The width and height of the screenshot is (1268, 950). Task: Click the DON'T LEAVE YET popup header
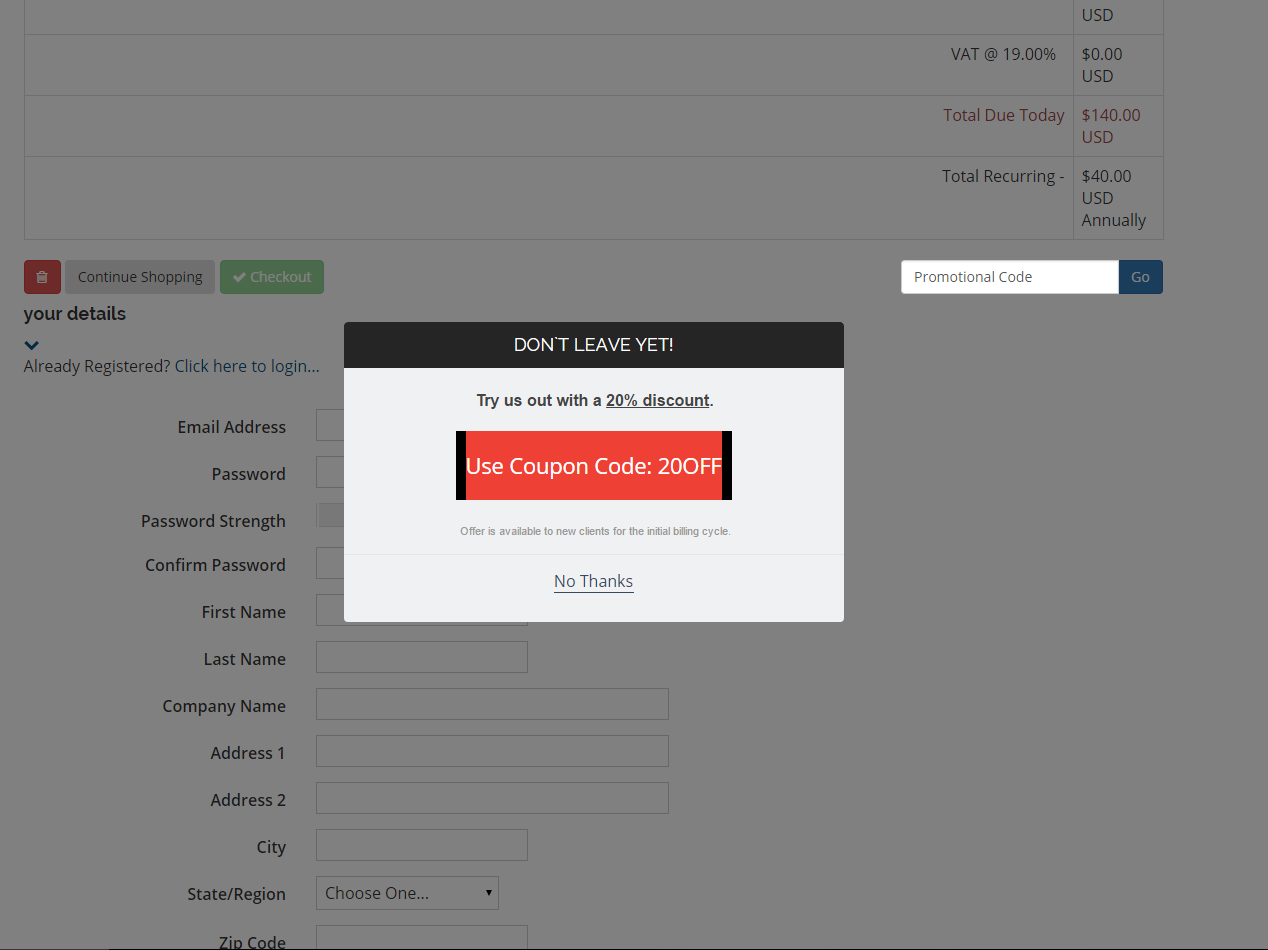pos(593,345)
